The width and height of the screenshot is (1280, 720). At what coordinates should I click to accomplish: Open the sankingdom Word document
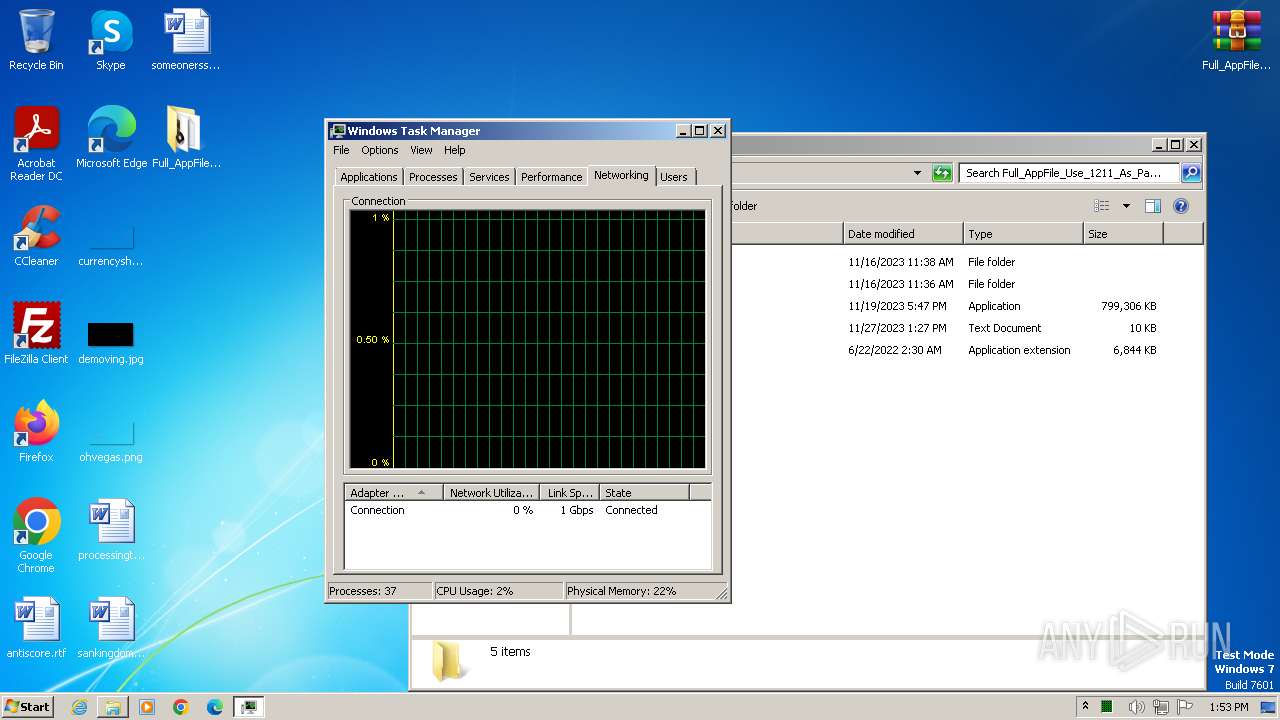coord(110,627)
